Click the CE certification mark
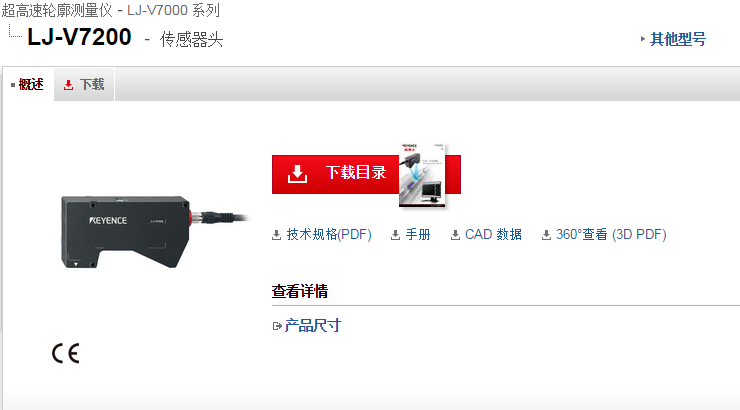This screenshot has width=740, height=410. coord(66,353)
